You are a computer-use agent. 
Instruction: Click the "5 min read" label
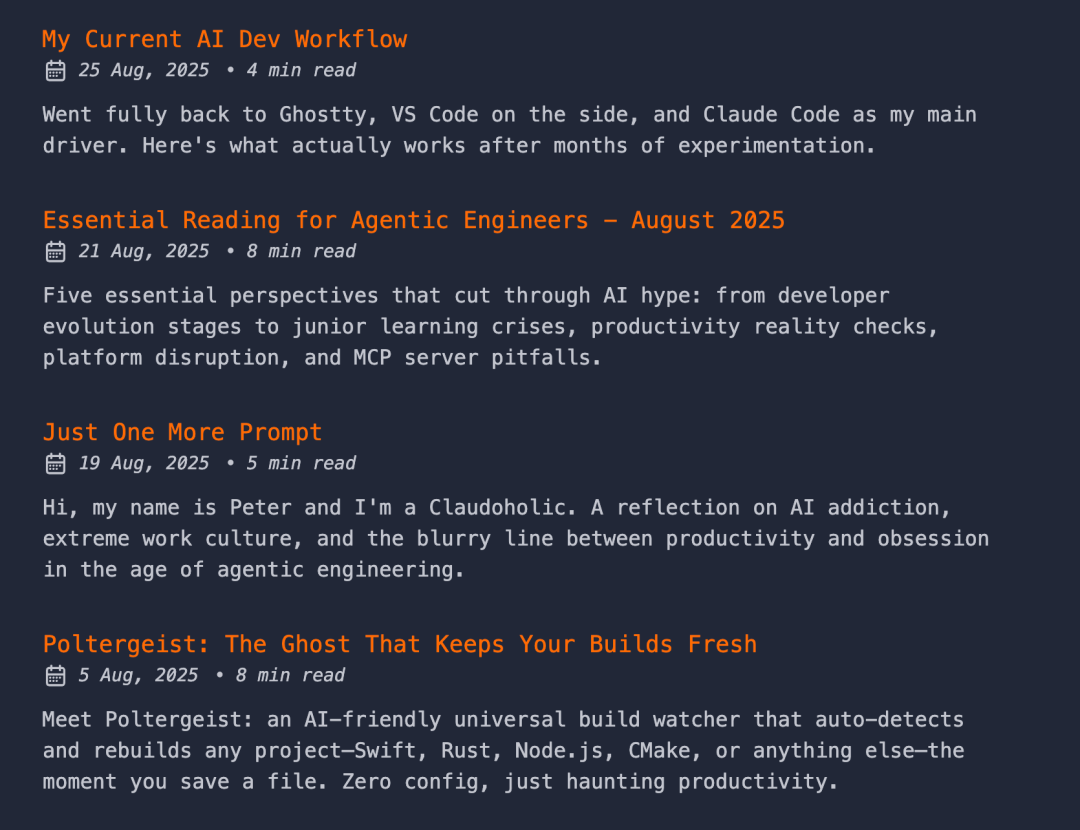[x=301, y=463]
